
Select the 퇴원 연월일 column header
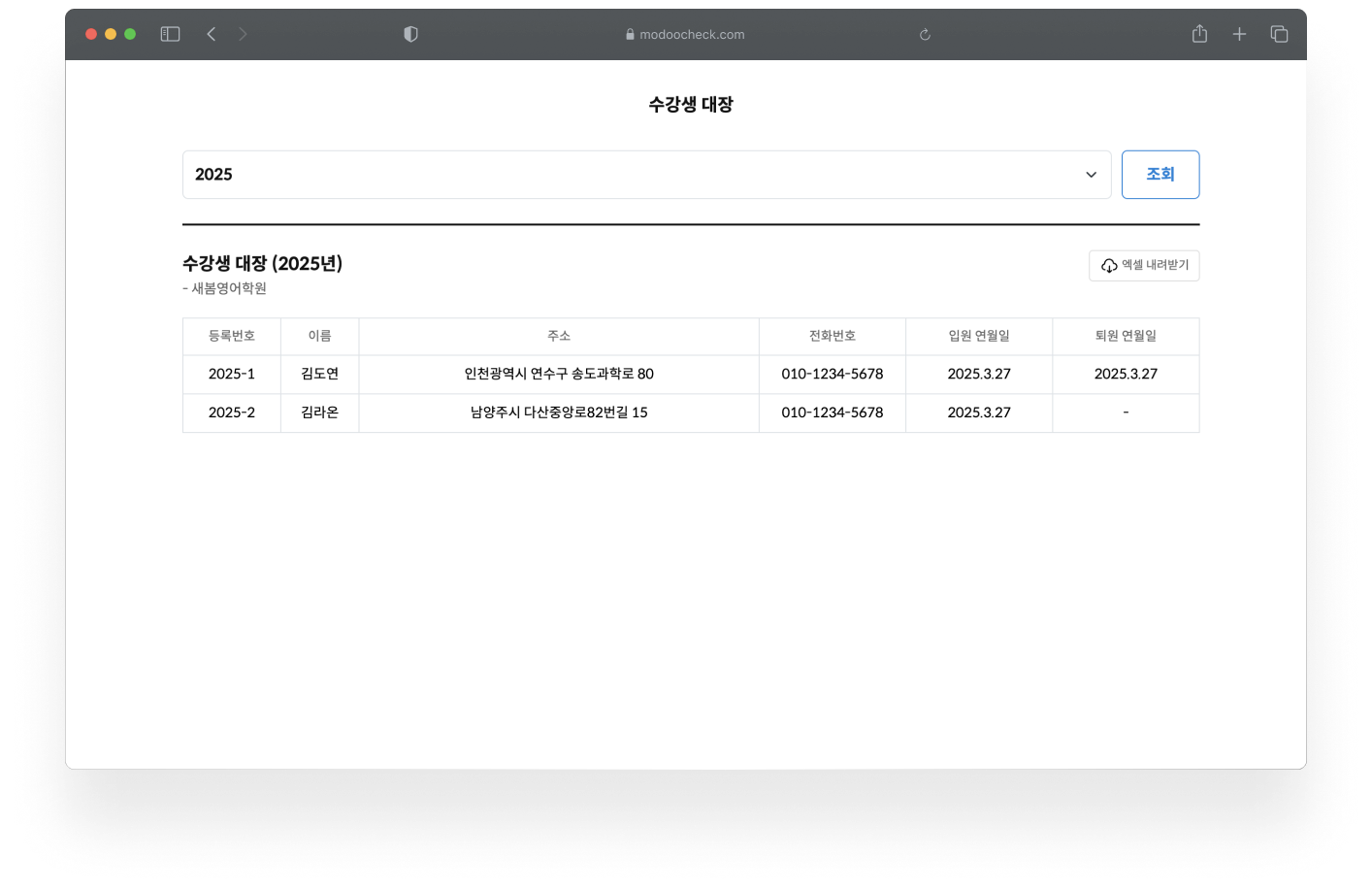point(1126,336)
